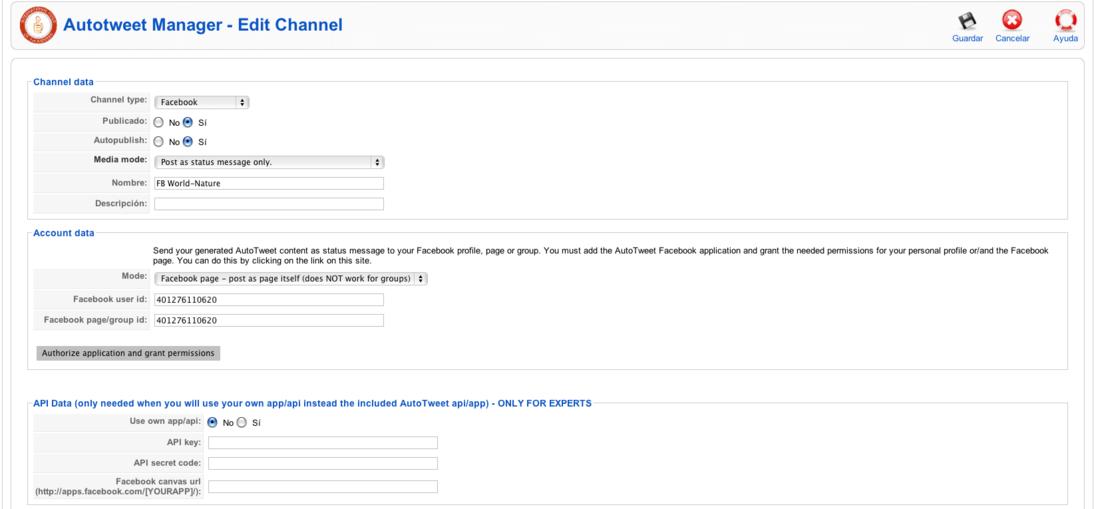Click the API secret code field
This screenshot has height=509, width=1100.
click(323, 463)
